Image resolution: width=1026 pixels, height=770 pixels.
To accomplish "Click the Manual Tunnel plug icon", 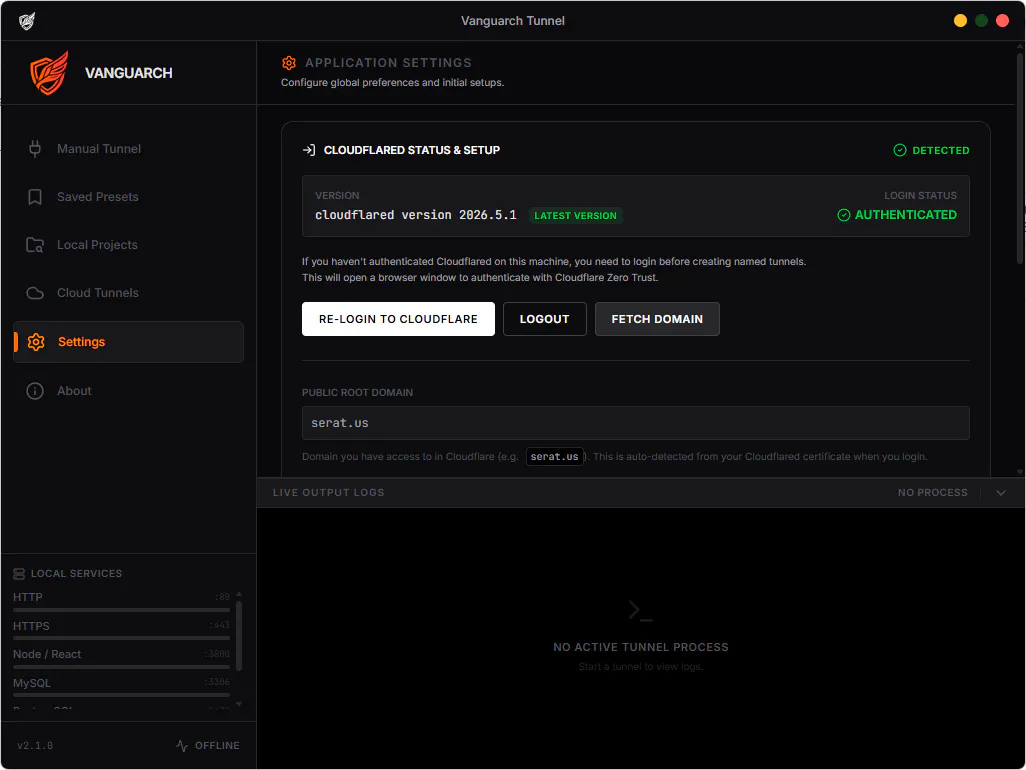I will 35,149.
